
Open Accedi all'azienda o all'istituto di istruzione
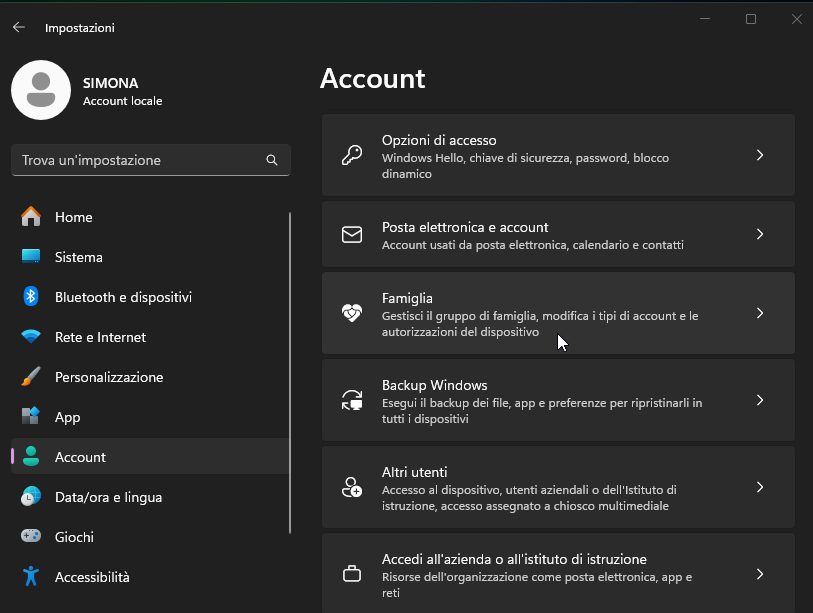[514, 560]
